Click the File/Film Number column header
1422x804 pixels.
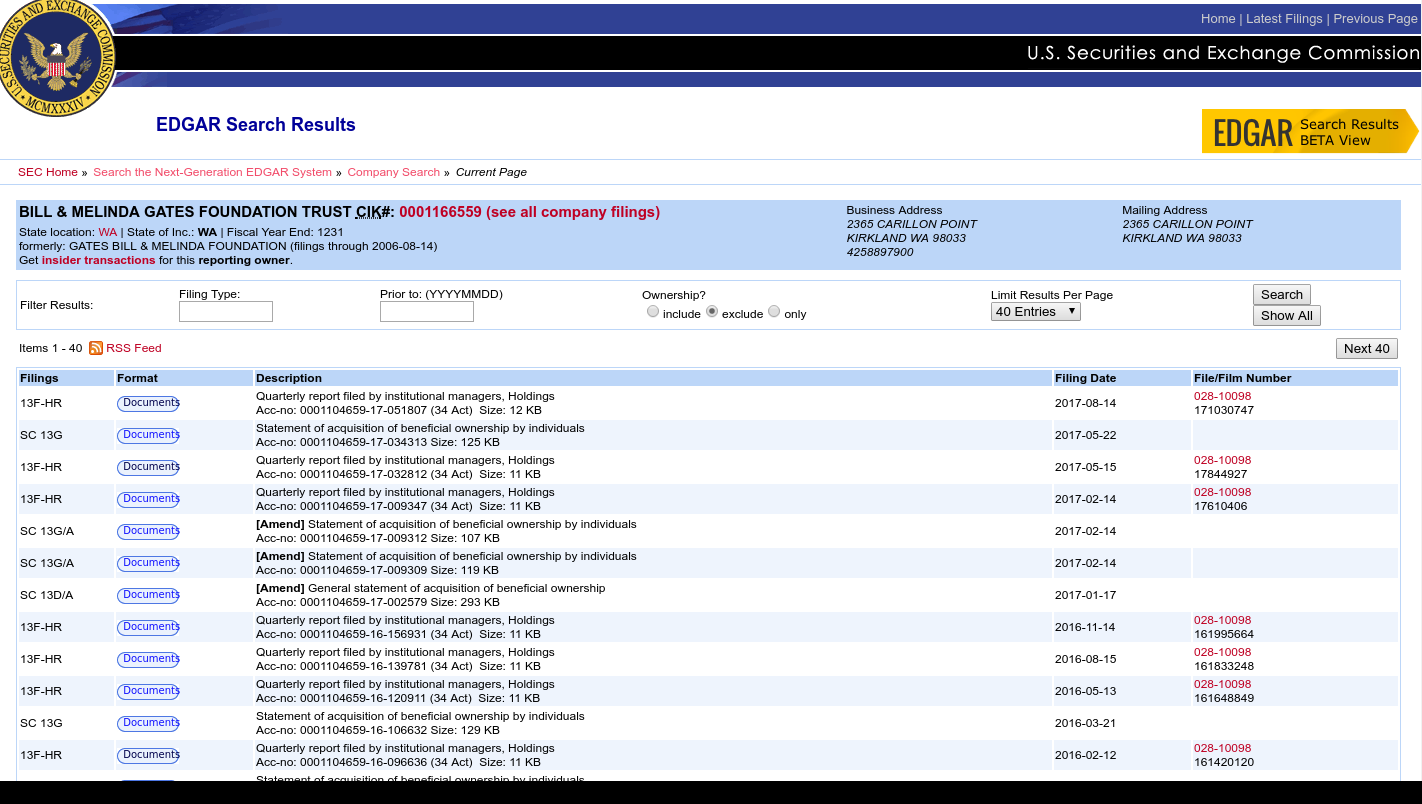tap(1295, 378)
